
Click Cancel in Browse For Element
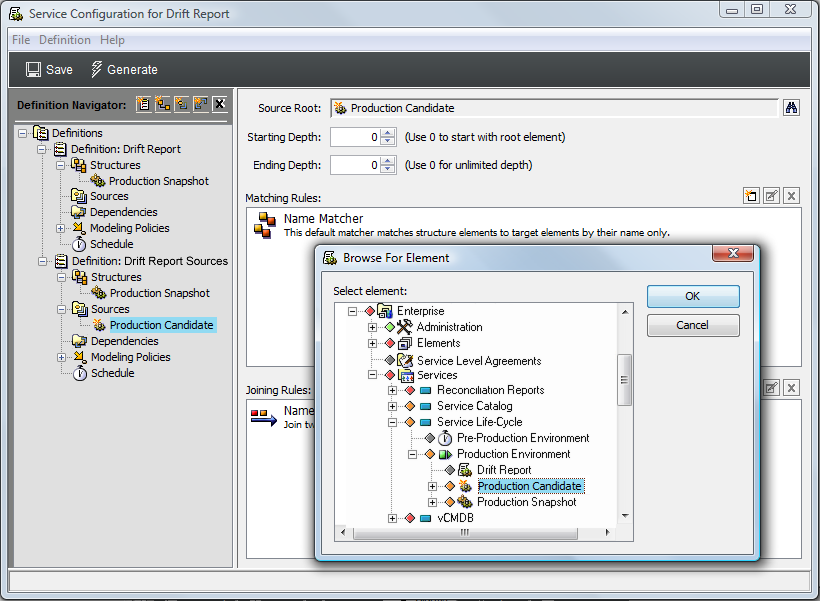(693, 325)
